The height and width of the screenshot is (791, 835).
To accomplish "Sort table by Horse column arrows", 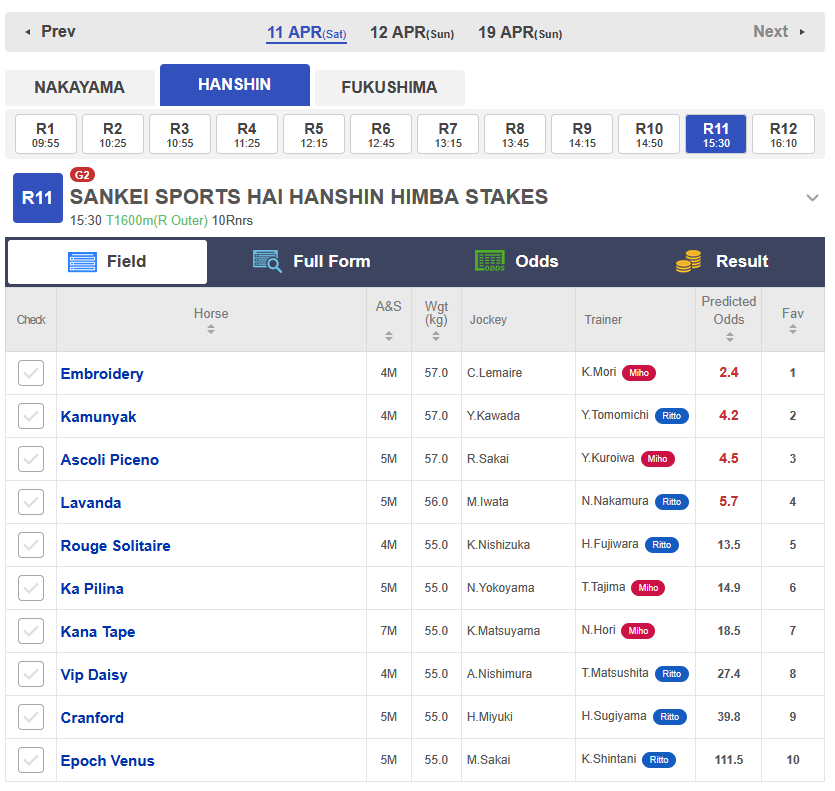I will tap(211, 330).
